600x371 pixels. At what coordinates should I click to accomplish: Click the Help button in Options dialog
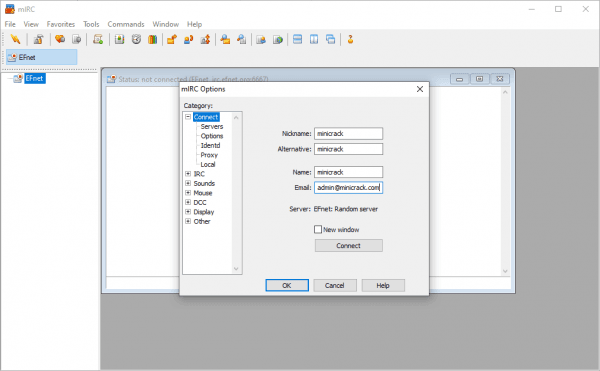pos(383,285)
